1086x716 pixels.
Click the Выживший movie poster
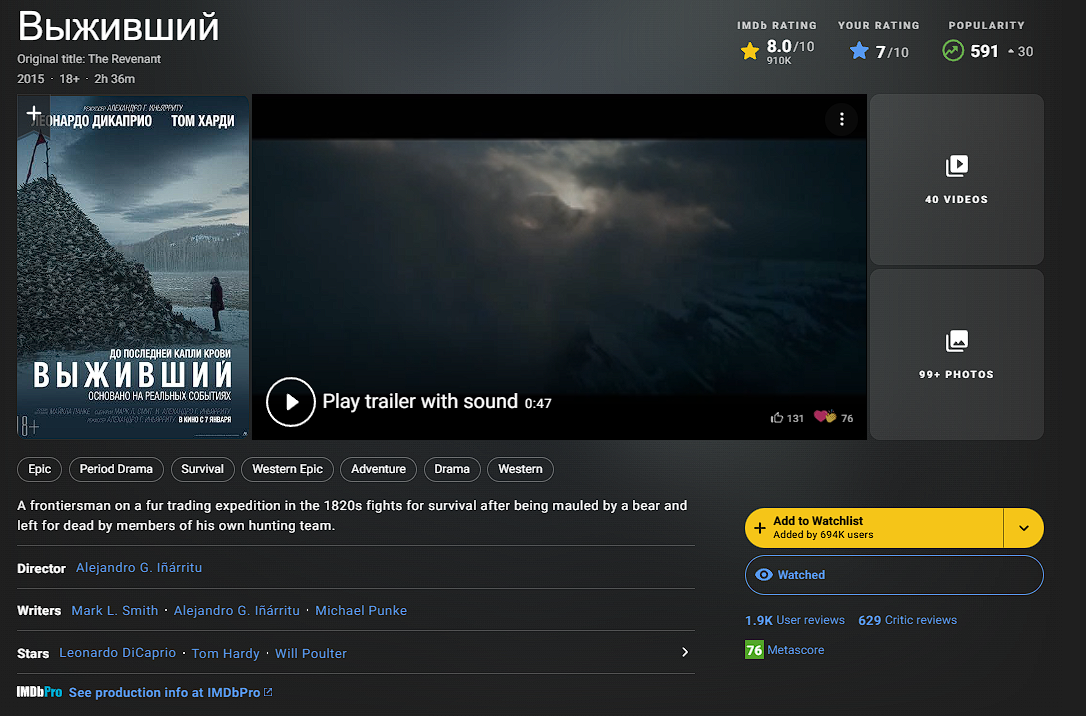pos(133,267)
